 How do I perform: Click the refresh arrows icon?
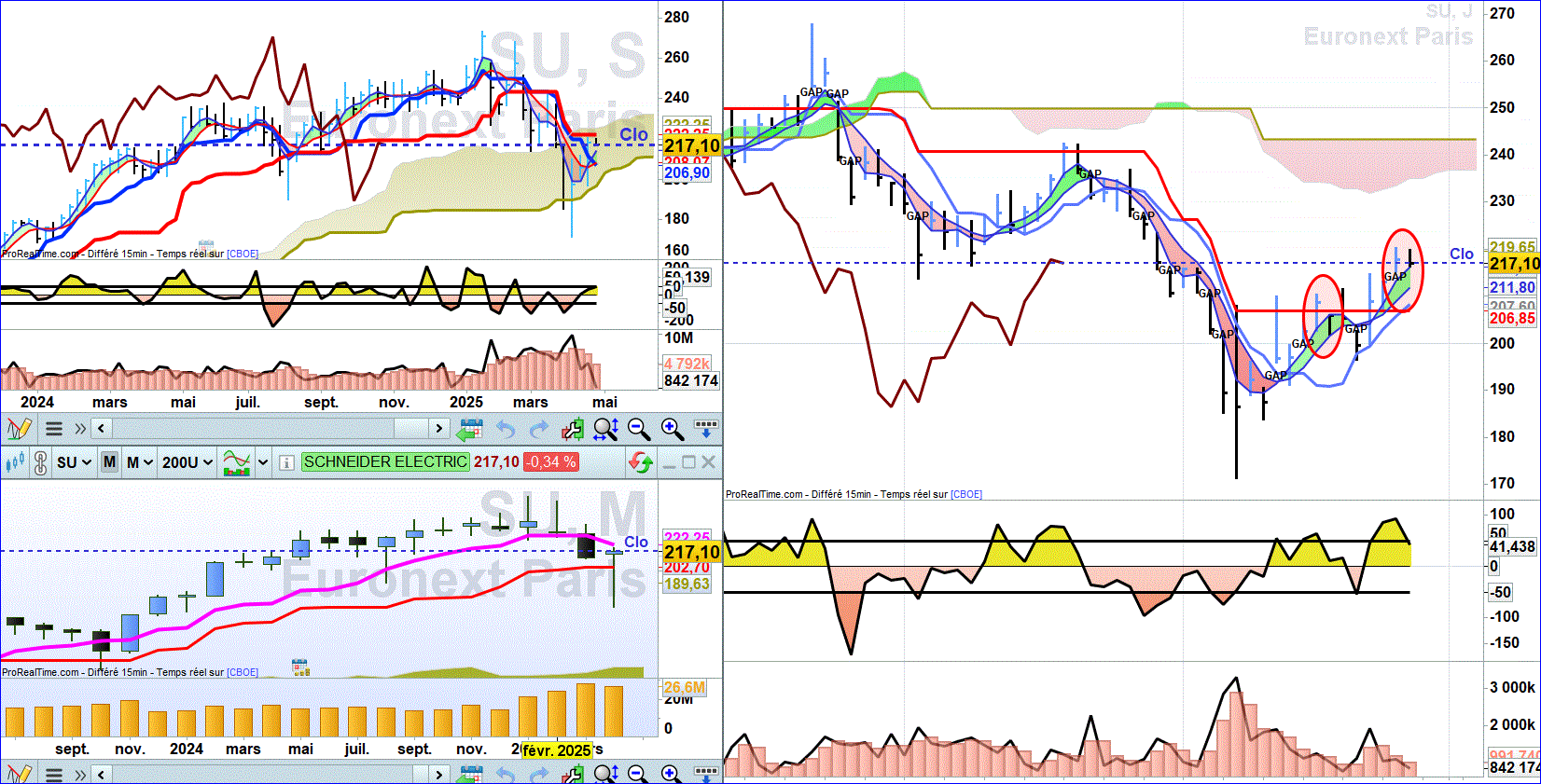click(x=641, y=462)
